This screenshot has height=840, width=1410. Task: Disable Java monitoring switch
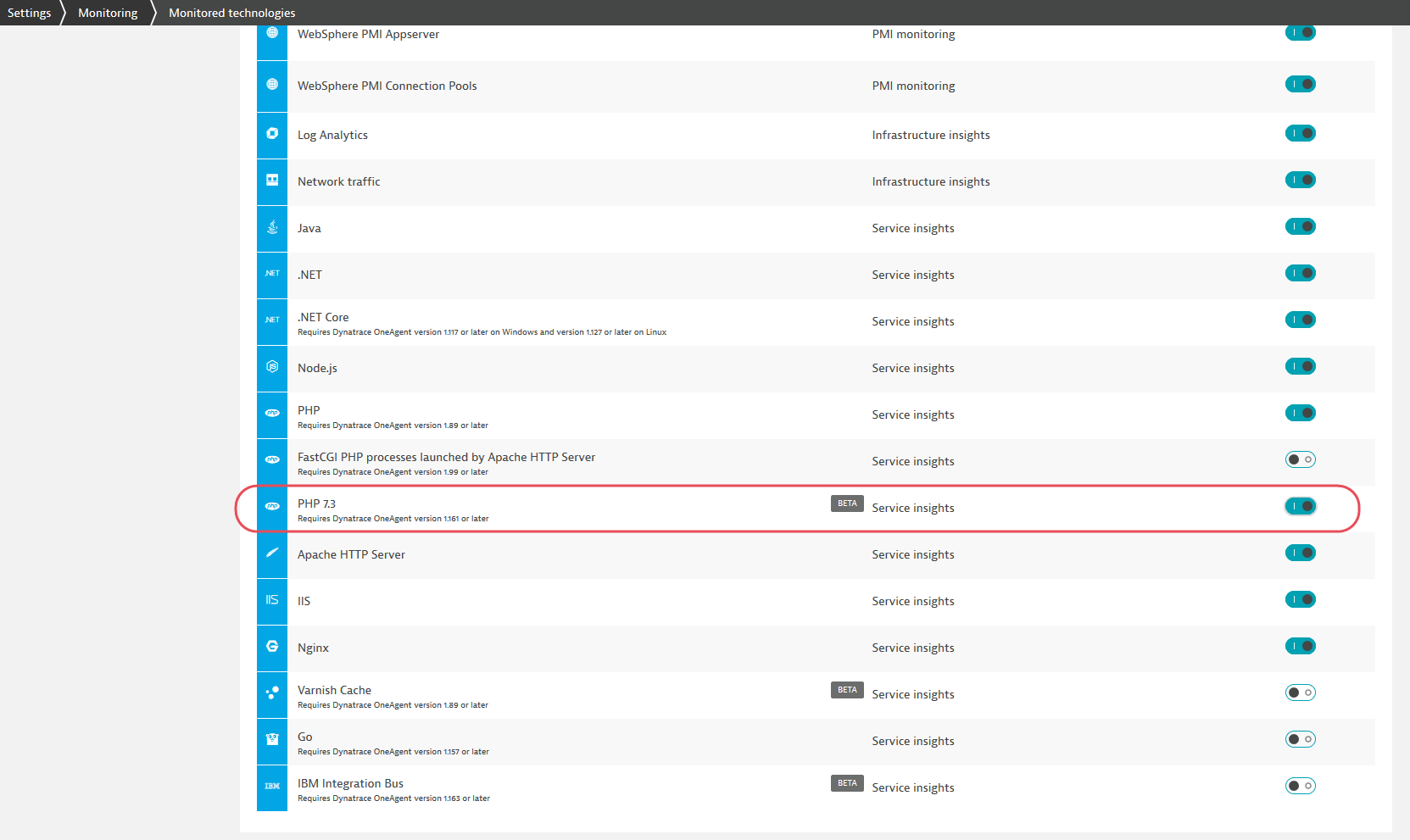coord(1301,226)
